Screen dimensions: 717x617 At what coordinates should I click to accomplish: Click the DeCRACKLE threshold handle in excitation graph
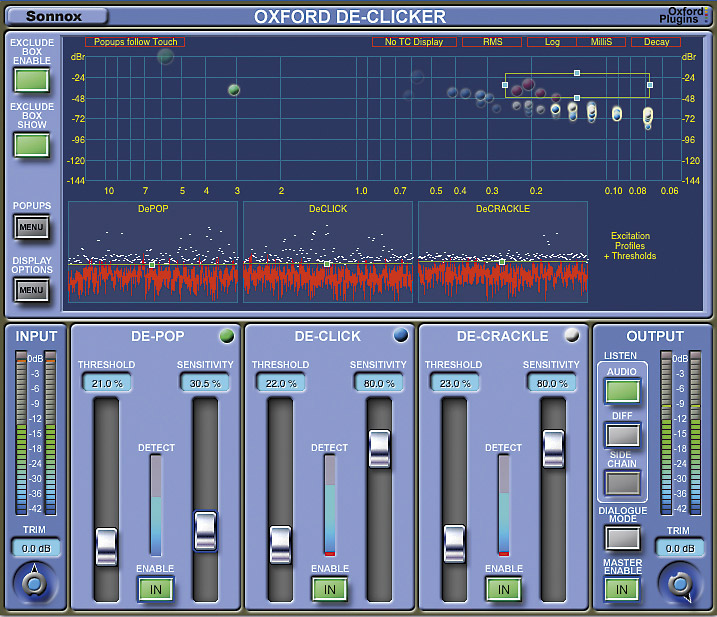pos(502,262)
